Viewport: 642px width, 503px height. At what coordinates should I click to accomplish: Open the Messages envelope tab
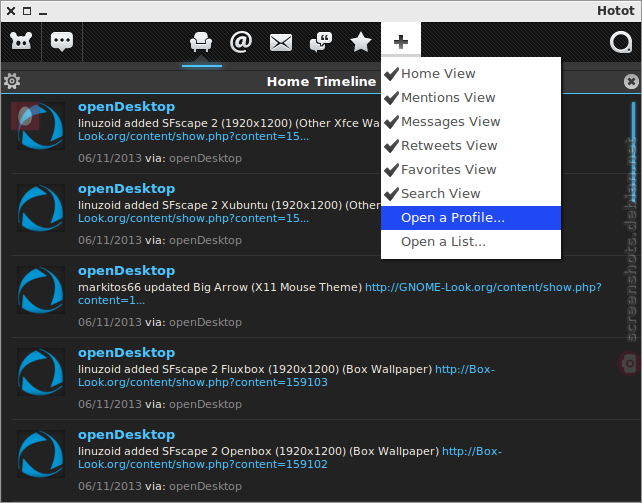(x=281, y=43)
